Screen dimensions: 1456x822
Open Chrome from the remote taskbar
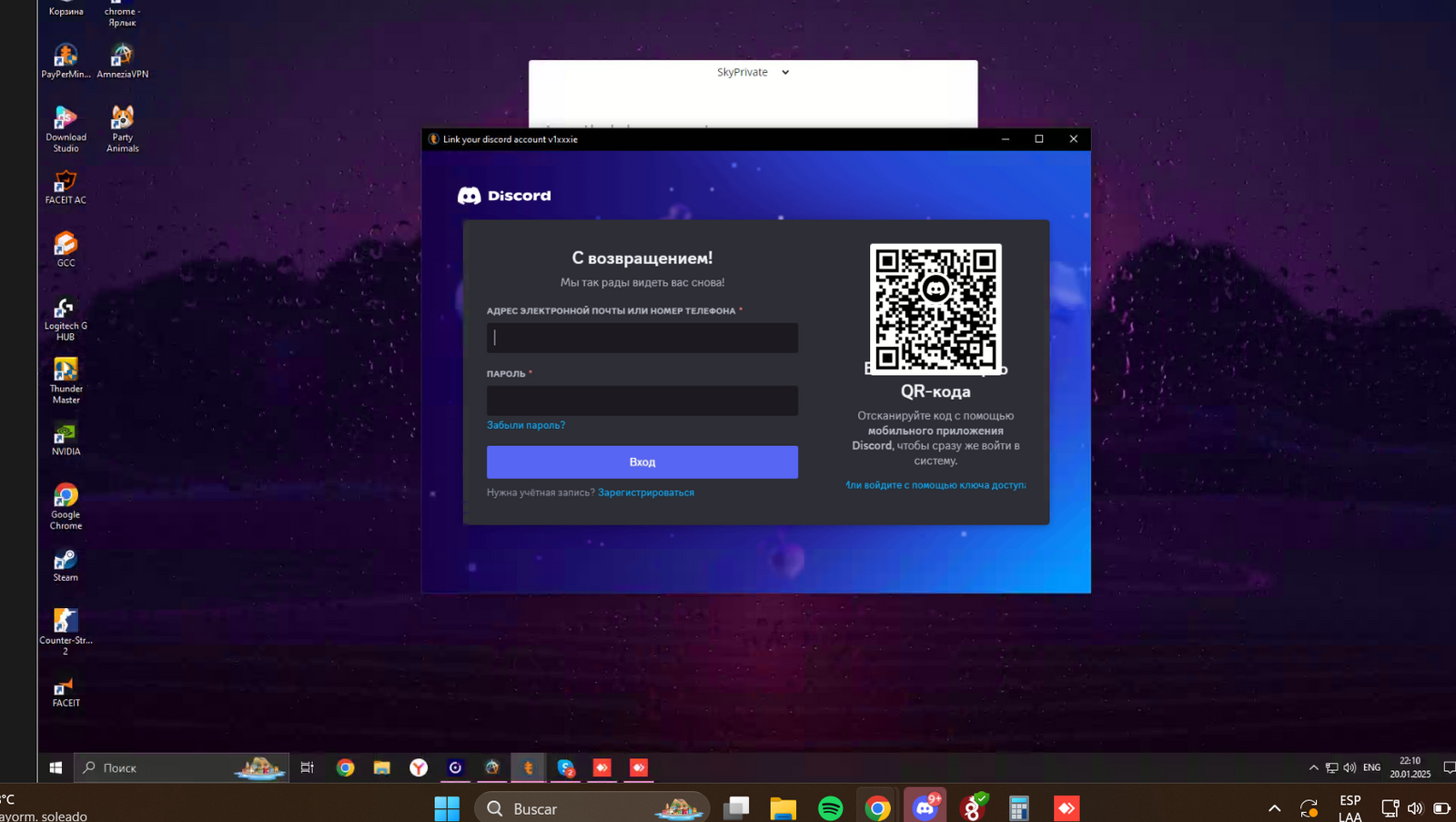click(x=345, y=767)
